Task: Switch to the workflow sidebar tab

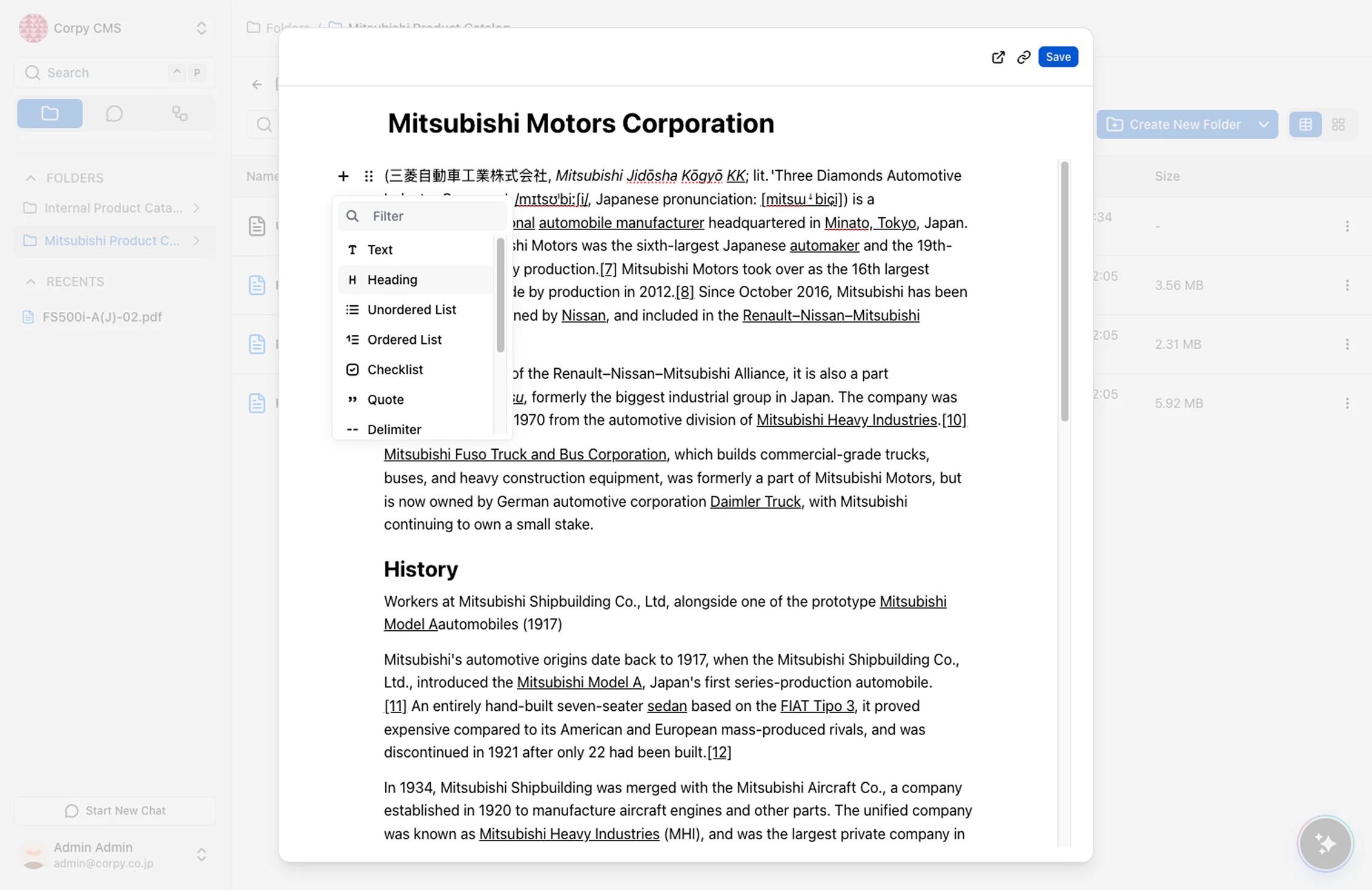Action: pos(179,113)
